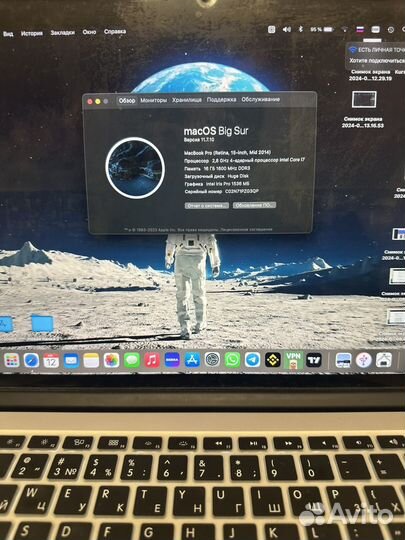
Task: Open the Calendar app in the Dock
Action: 51,361
